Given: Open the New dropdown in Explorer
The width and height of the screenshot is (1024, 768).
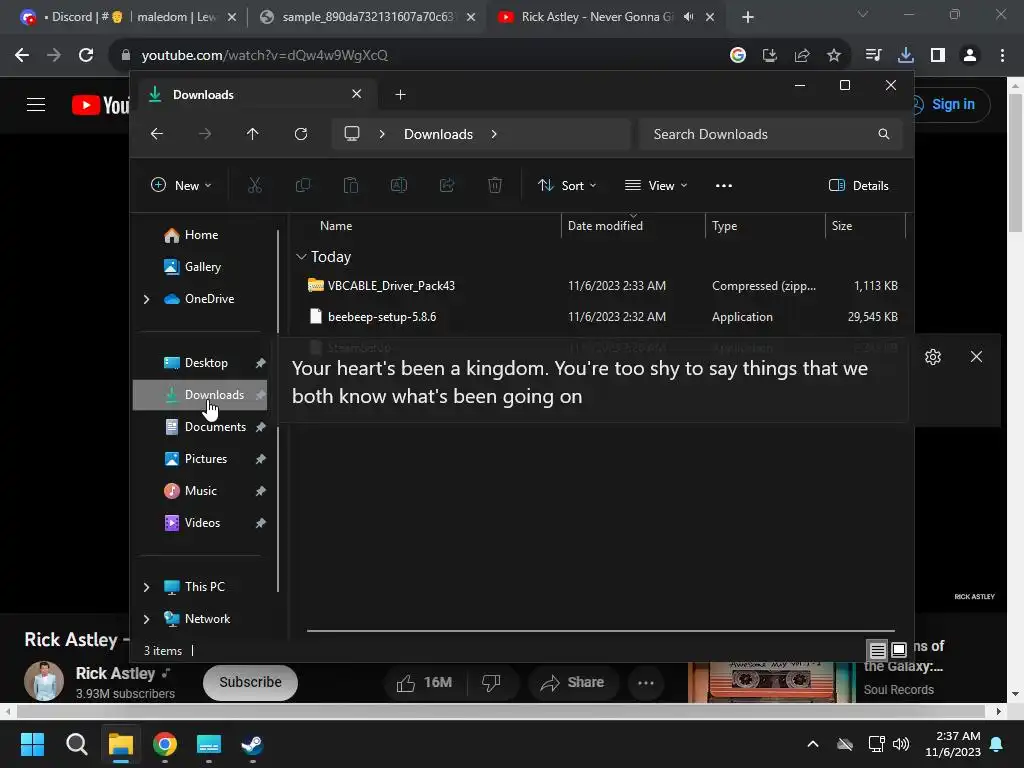Looking at the screenshot, I should coord(181,185).
